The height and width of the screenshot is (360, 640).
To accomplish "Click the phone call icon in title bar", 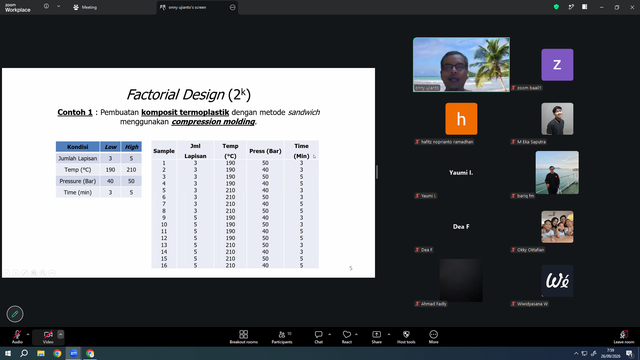I will (x=571, y=7).
